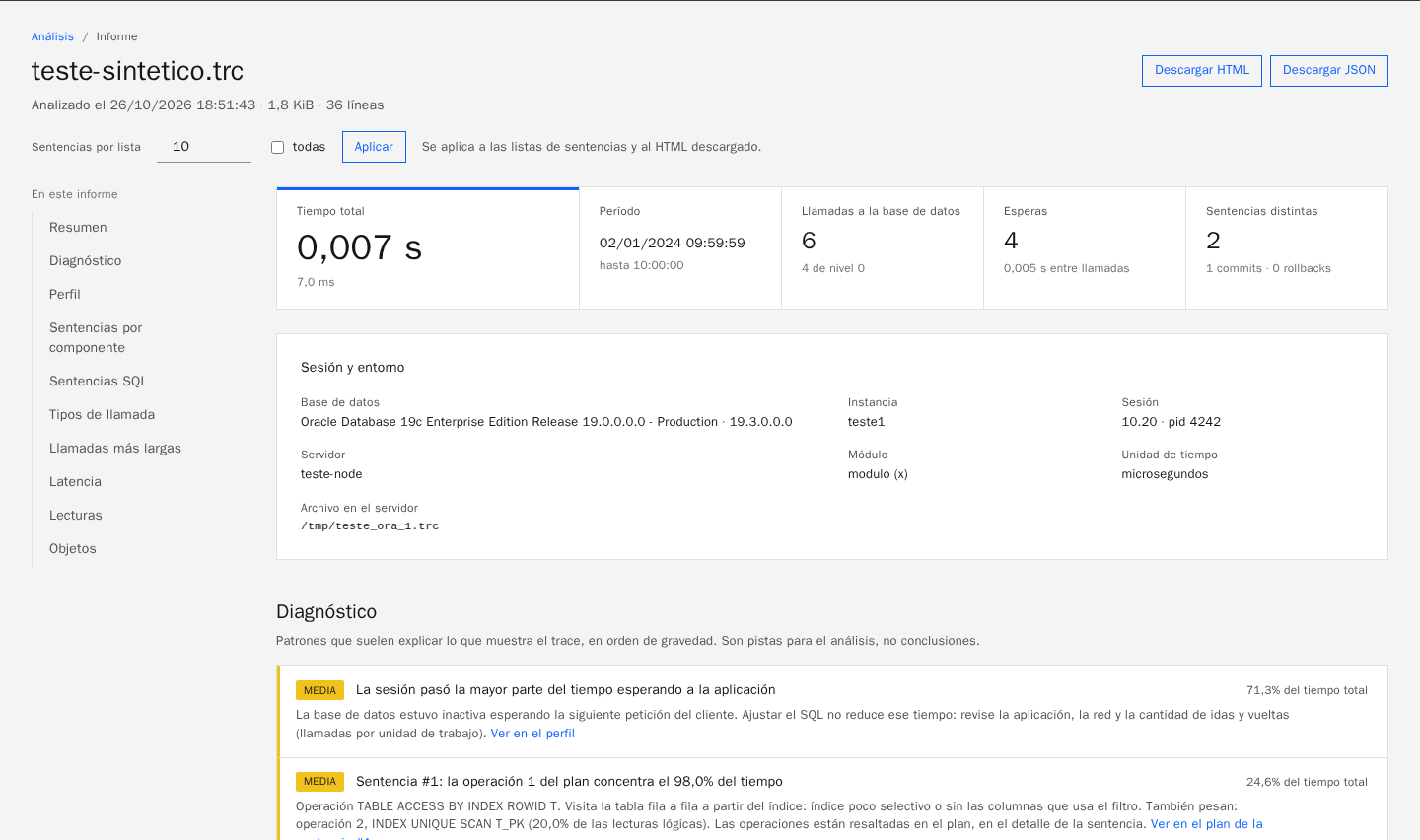Image resolution: width=1420 pixels, height=840 pixels.
Task: Click the "0,005 s entre llamadas" subtext
Action: coord(1067,269)
